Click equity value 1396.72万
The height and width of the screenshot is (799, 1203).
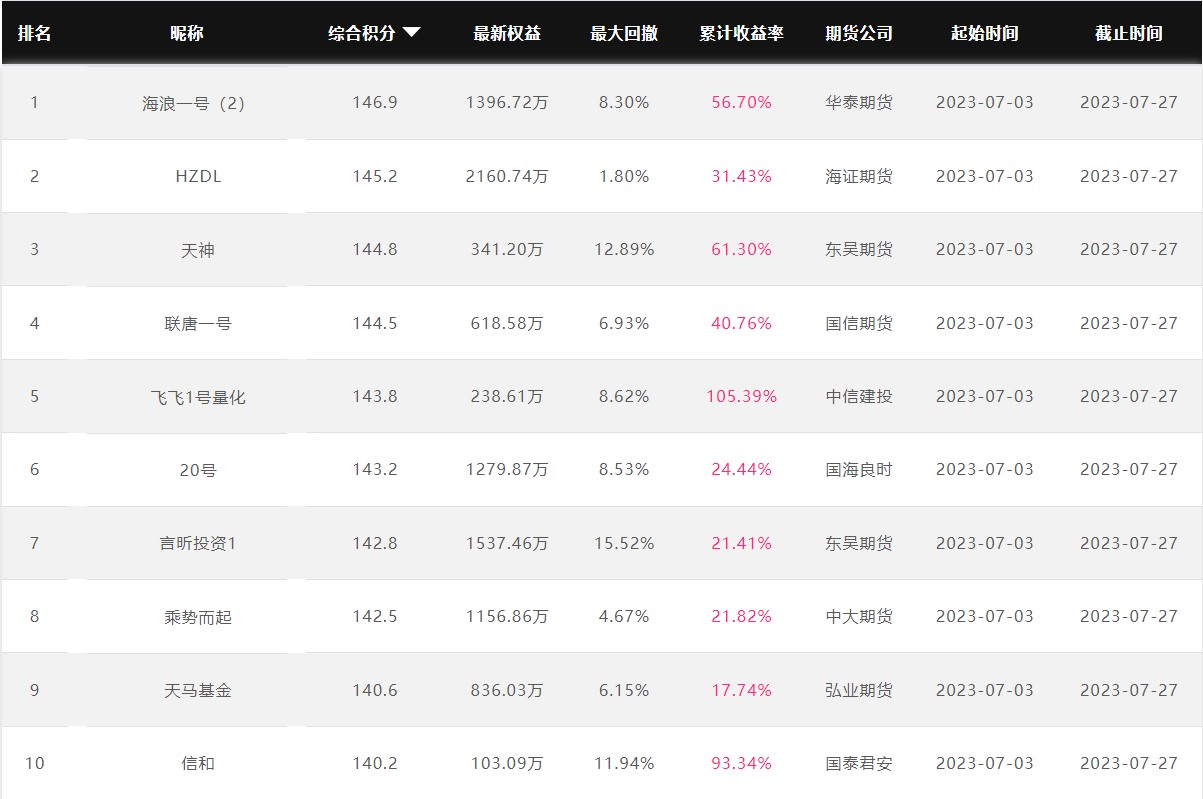click(x=507, y=102)
